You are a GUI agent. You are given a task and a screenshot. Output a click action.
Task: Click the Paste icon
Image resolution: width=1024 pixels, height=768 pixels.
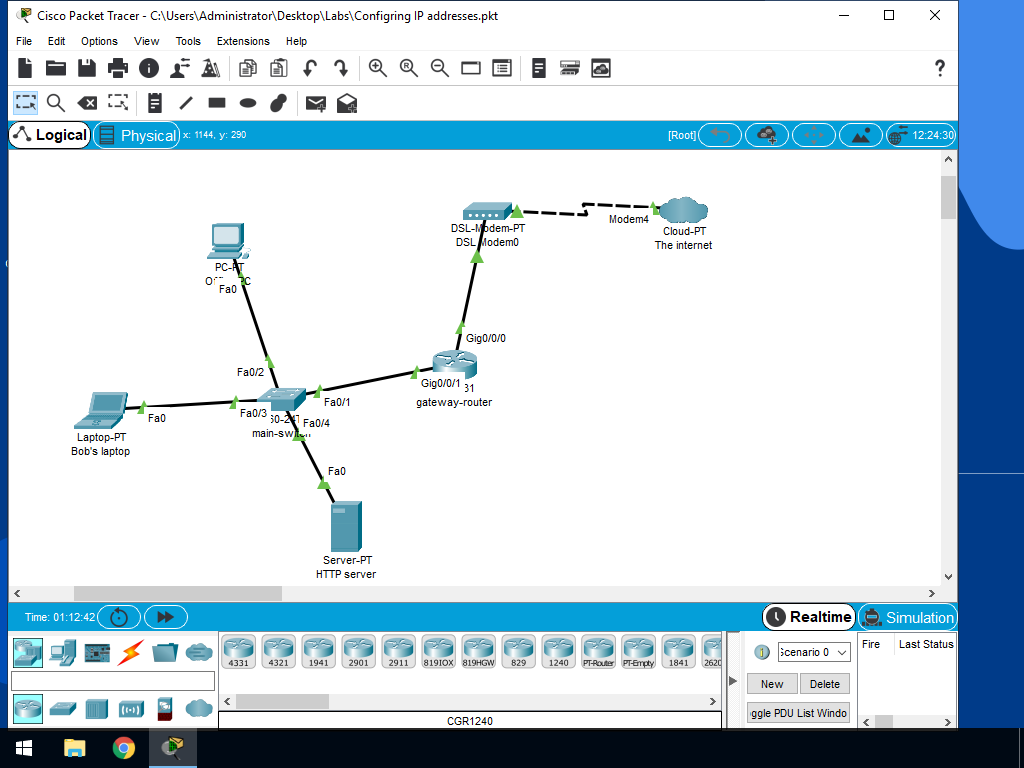279,68
